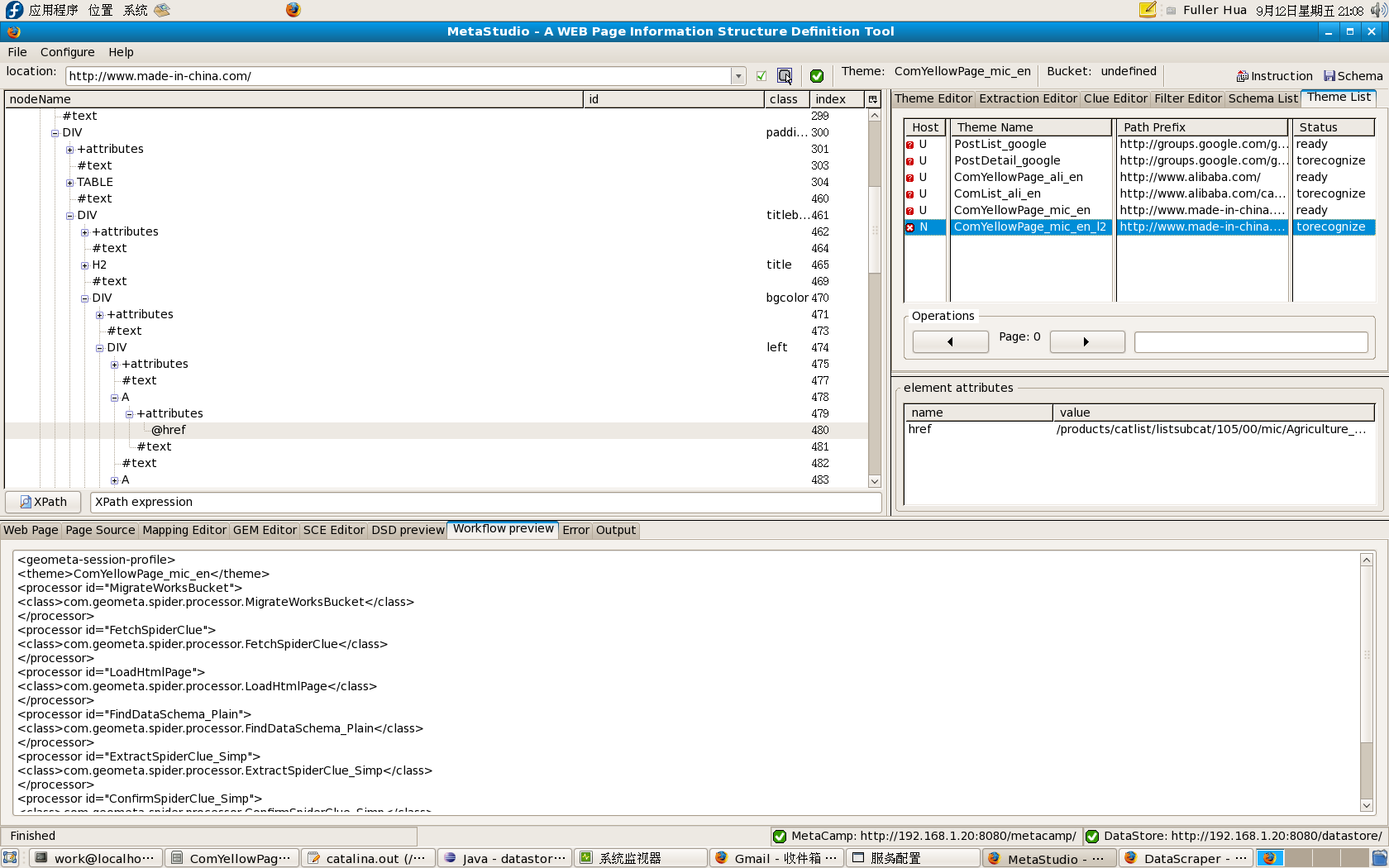
Task: Toggle the small green checkbox next to location
Action: coord(761,76)
